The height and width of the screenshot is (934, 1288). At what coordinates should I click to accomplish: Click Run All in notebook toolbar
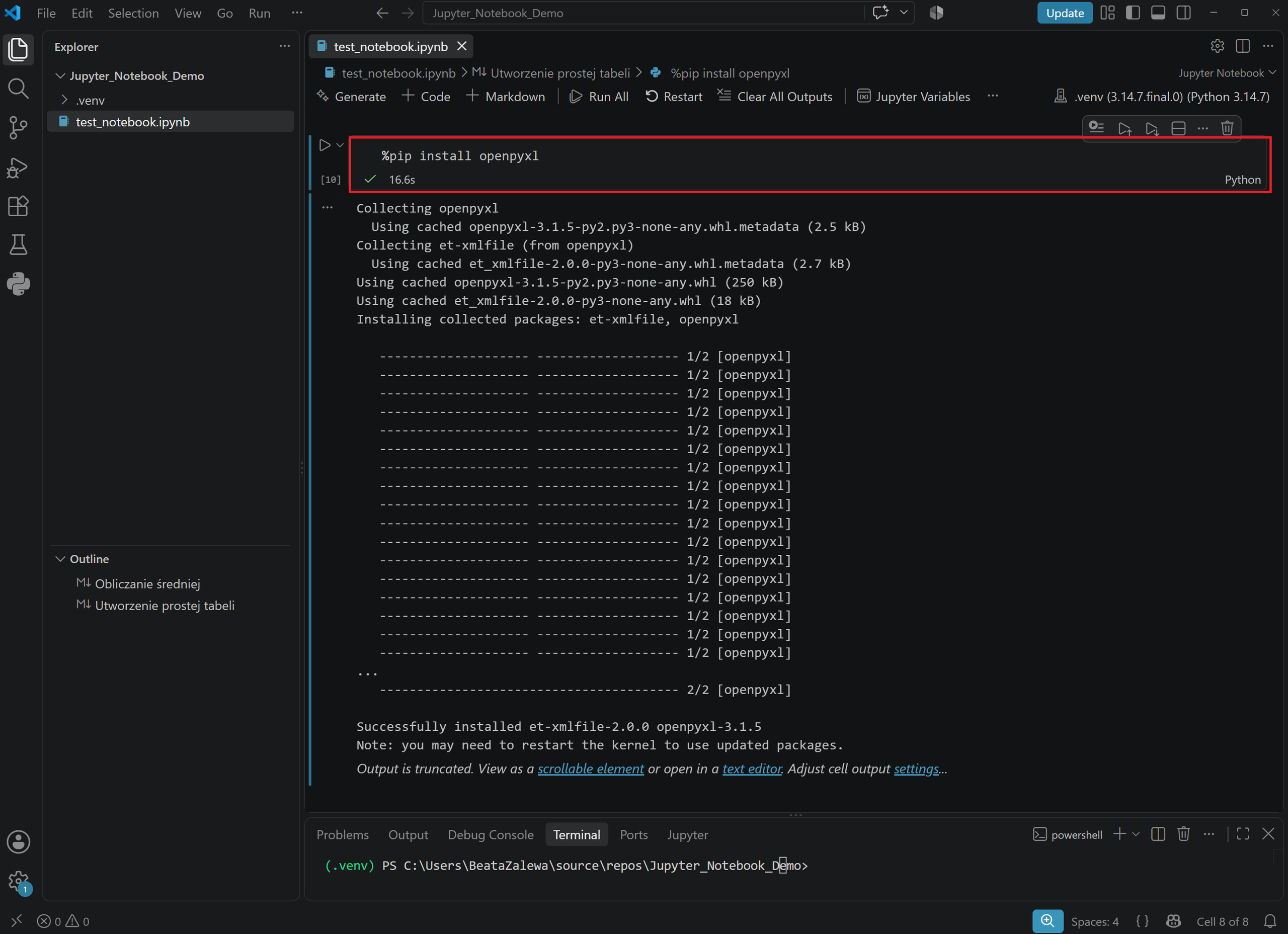[599, 97]
